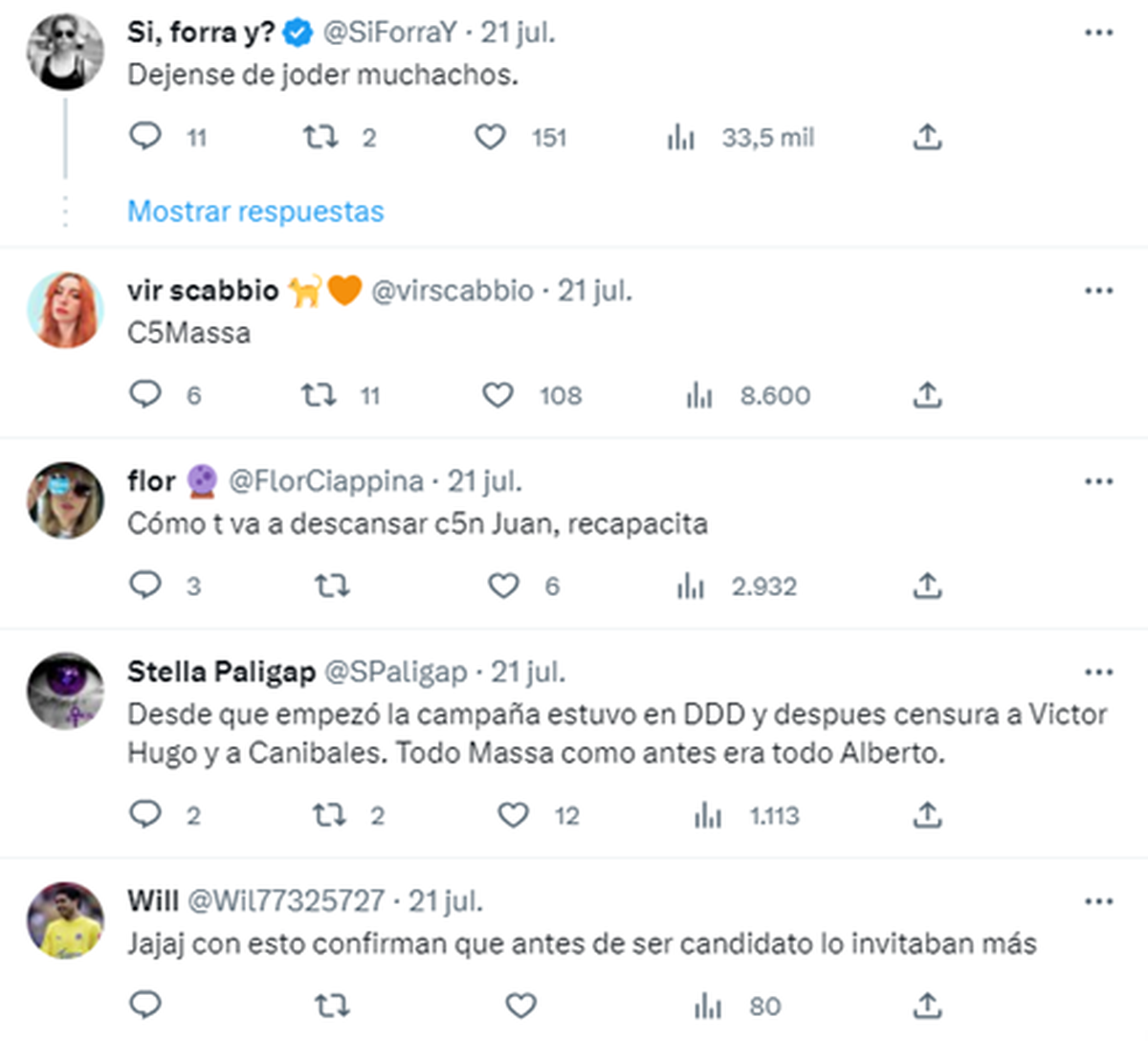
Task: Click the "Mostrar respuestas" link
Action: (255, 211)
